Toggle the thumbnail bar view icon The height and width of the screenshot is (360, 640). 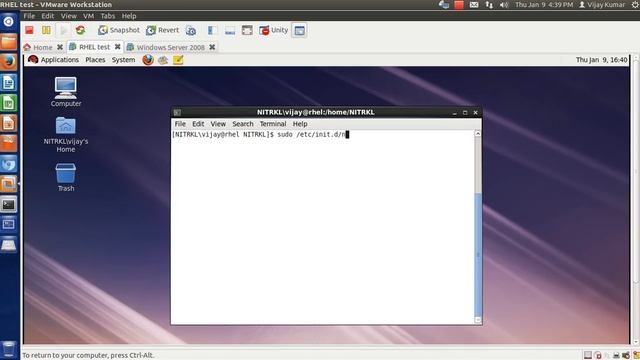pyautogui.click(x=230, y=30)
